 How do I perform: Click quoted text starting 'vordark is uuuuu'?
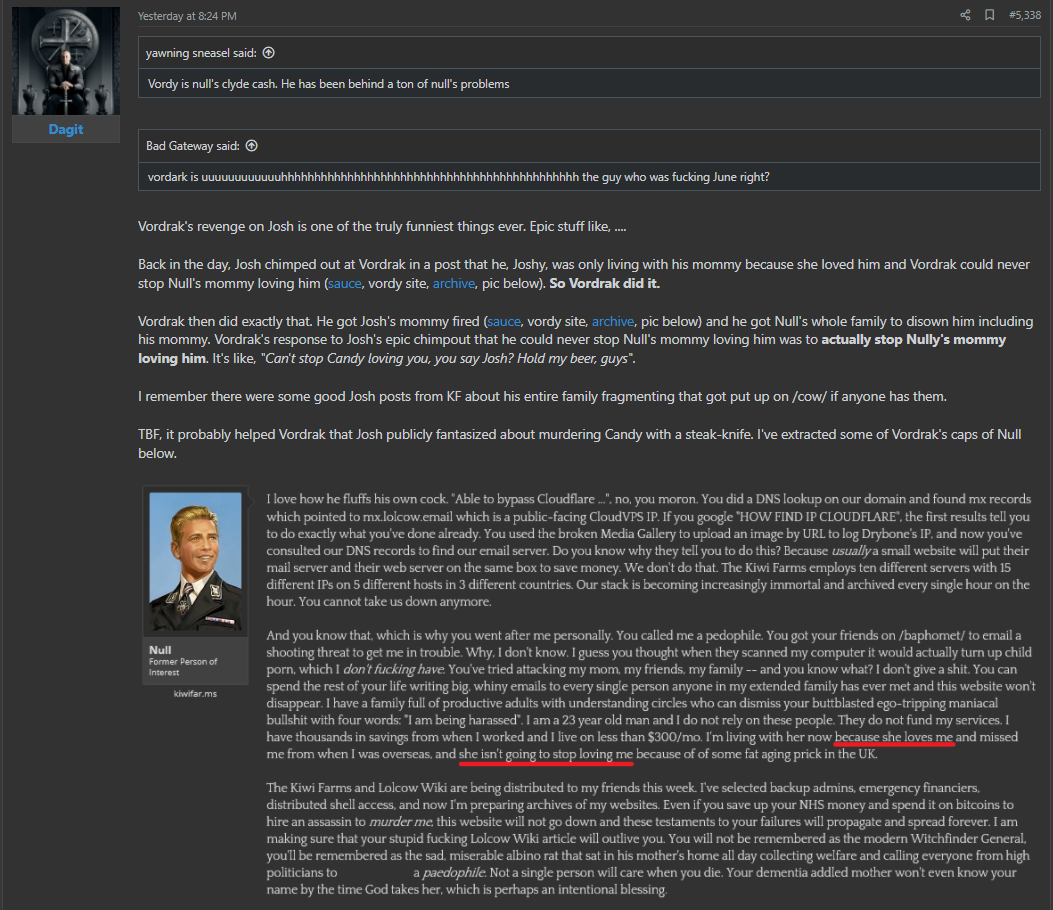coord(459,177)
